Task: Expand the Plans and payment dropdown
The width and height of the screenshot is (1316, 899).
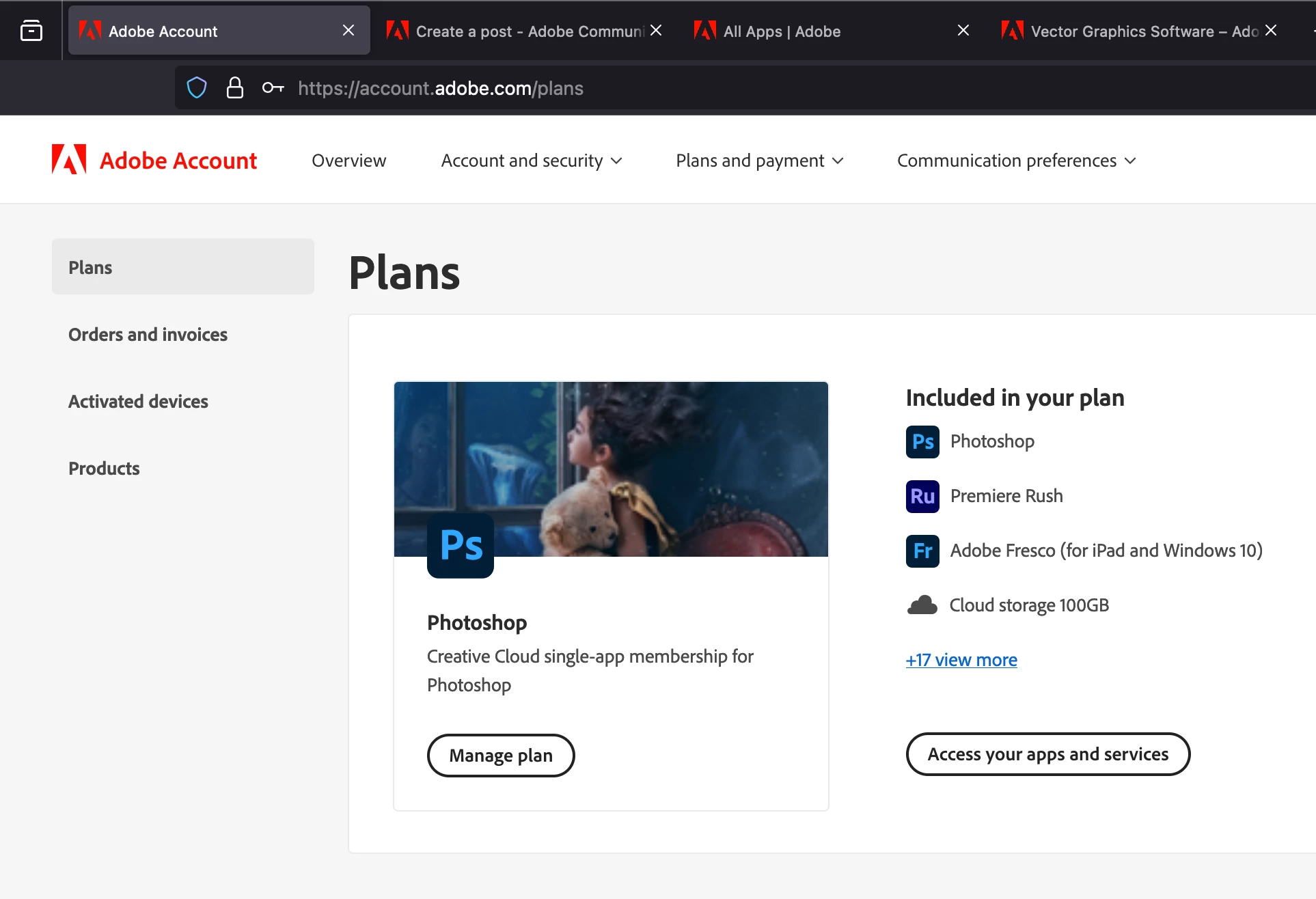Action: [x=760, y=161]
